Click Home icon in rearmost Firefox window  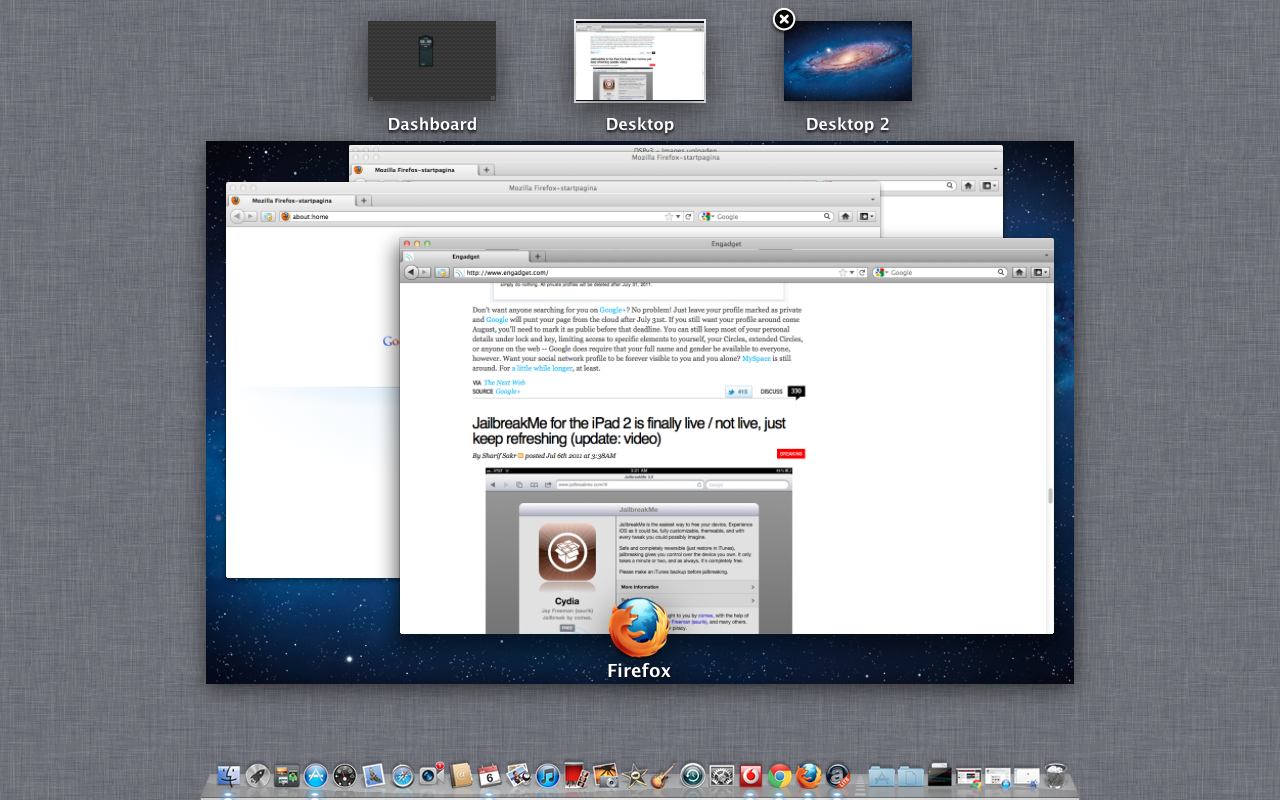(968, 185)
